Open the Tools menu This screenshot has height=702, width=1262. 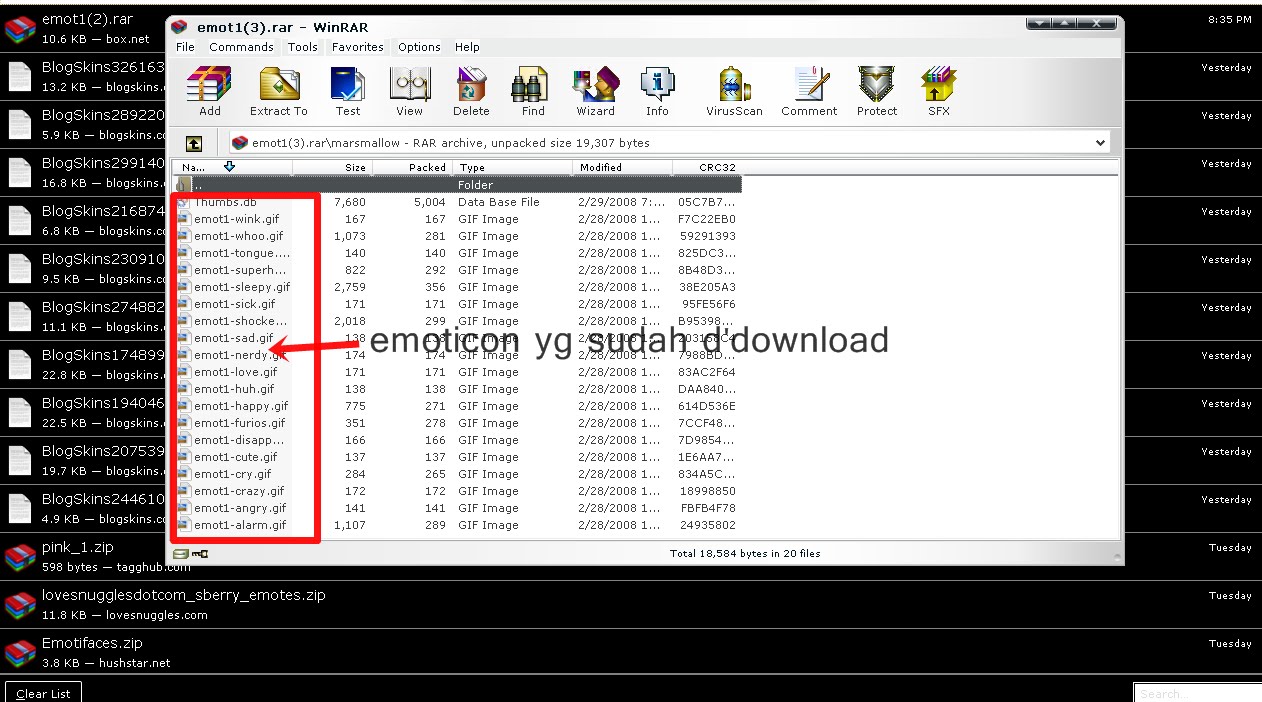[302, 47]
